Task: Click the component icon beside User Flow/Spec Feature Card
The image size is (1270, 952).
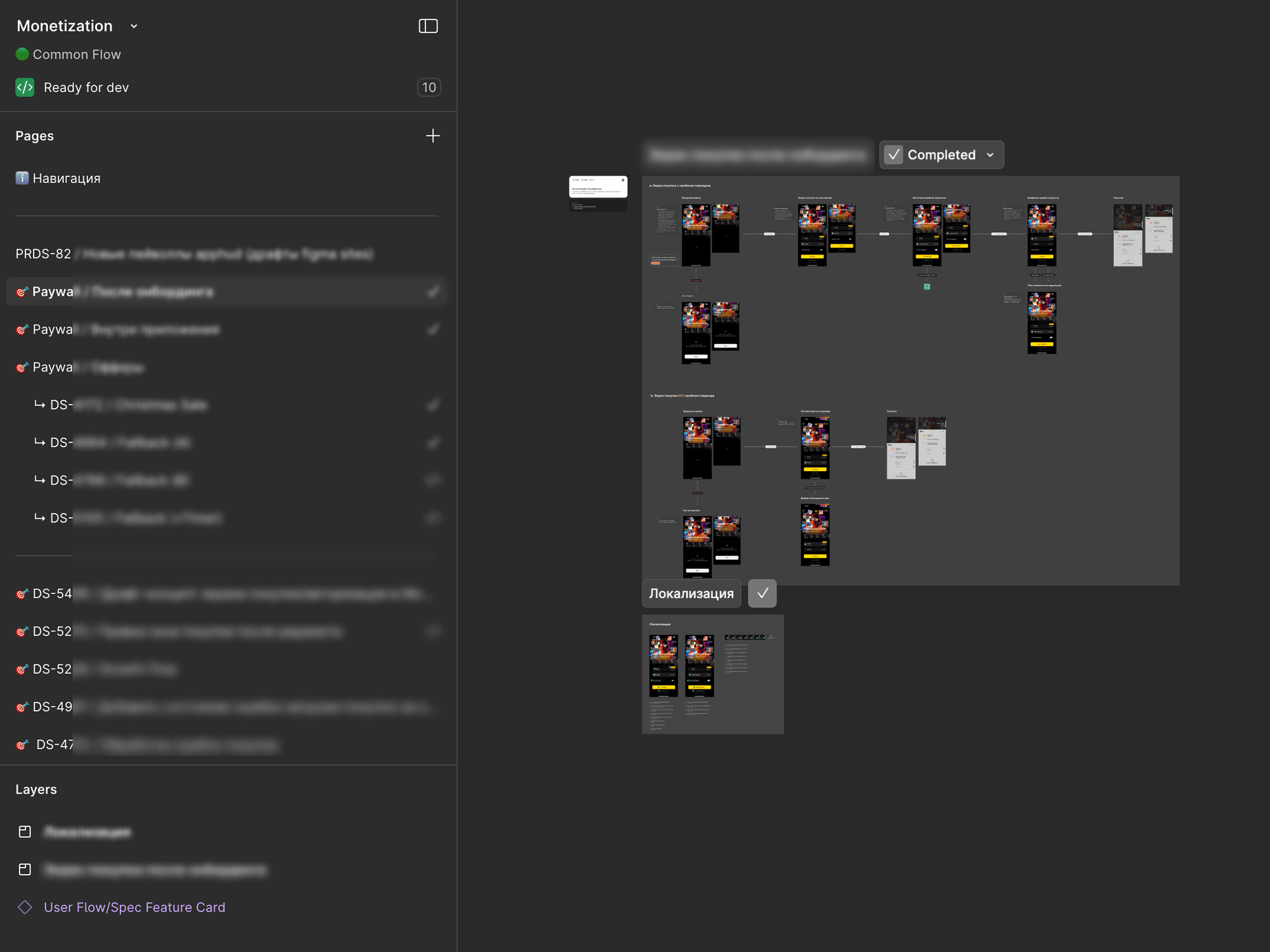Action: (25, 907)
